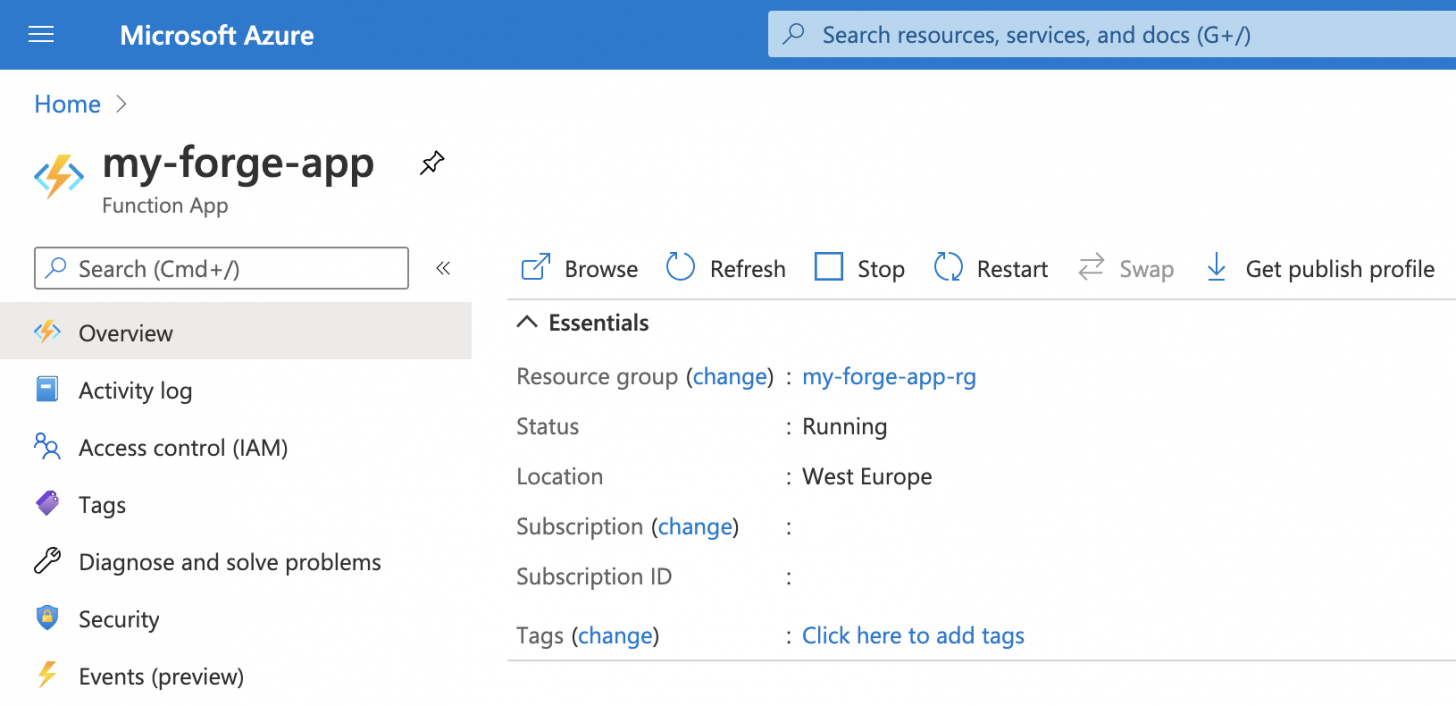Focus the sidebar Search (Cmd+/) field
The image size is (1456, 706).
[221, 268]
